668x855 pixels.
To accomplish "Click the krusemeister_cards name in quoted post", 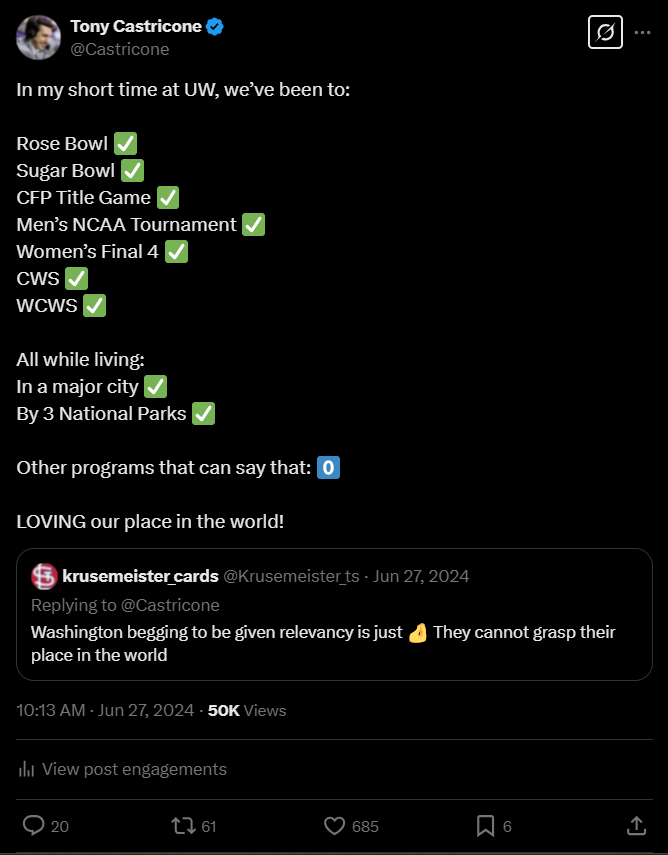I will 140,576.
